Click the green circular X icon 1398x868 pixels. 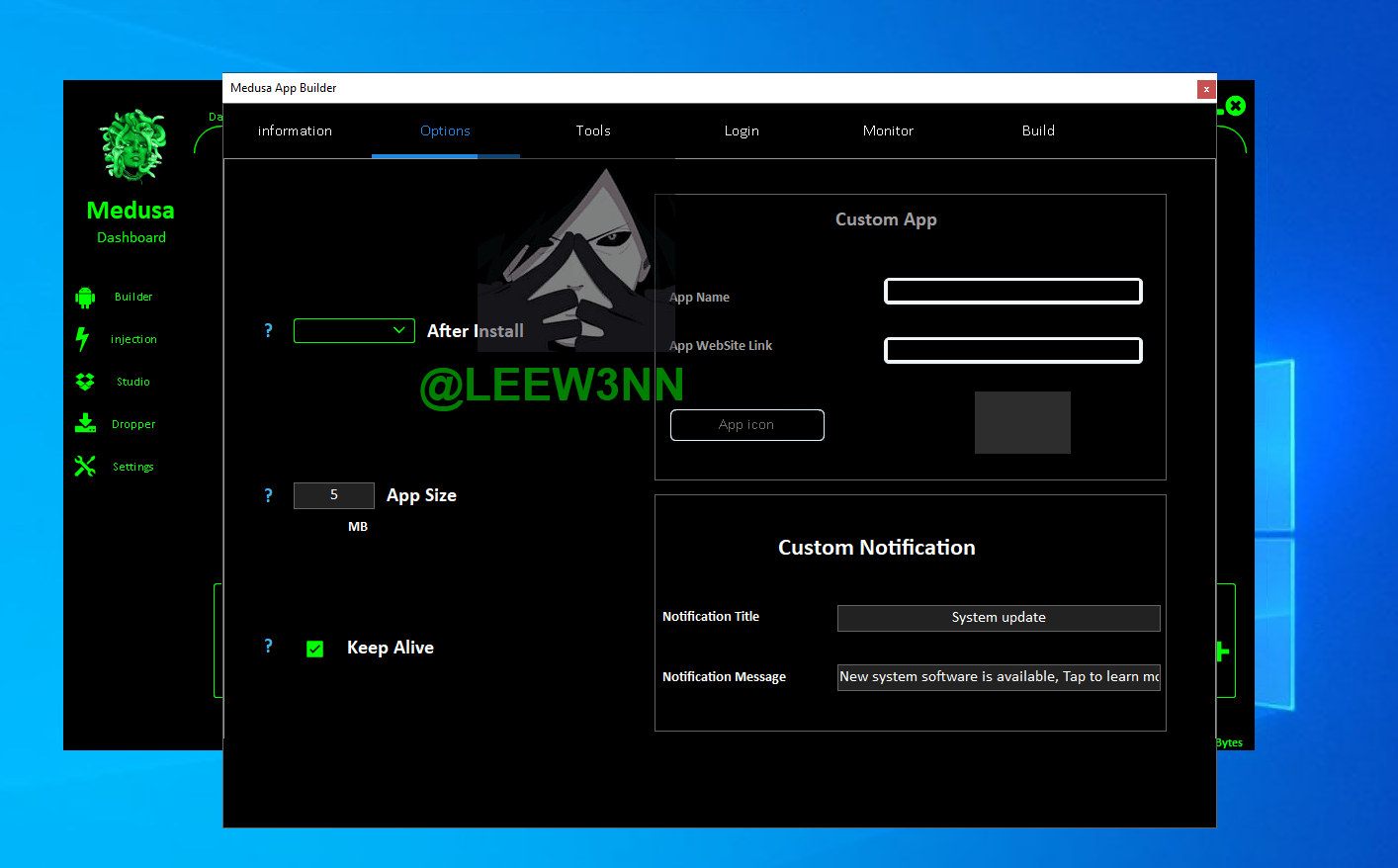click(1235, 106)
